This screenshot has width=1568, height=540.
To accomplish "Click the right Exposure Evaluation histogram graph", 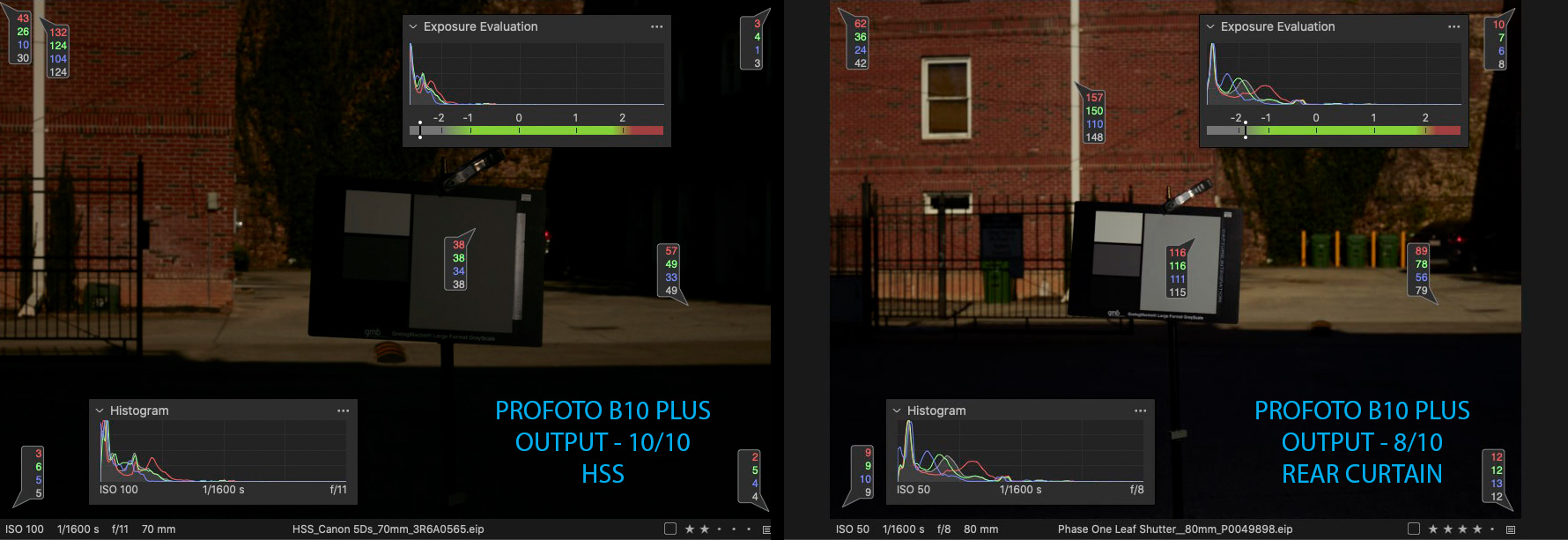I will point(1334,73).
